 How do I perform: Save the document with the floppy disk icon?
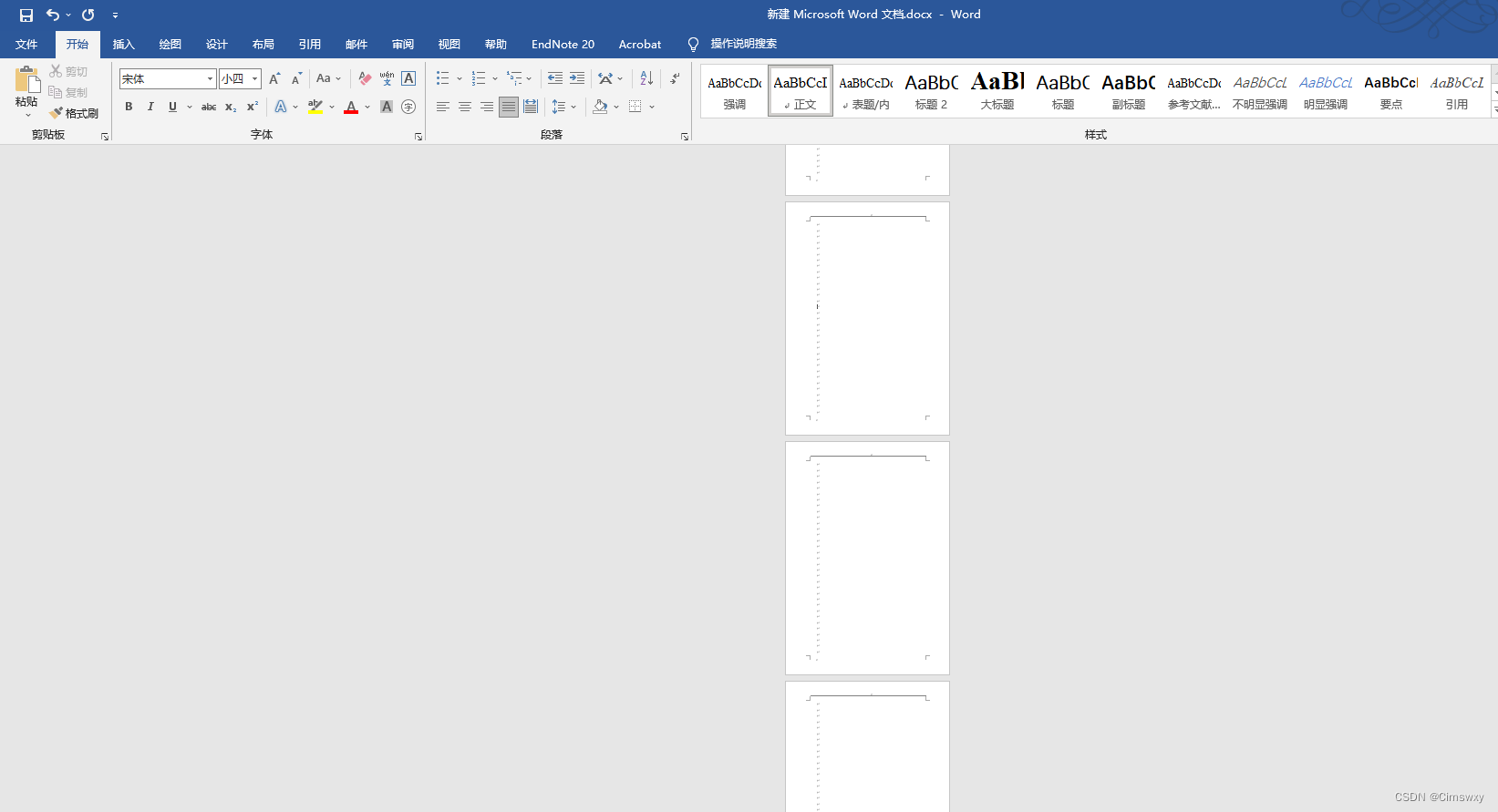point(26,15)
